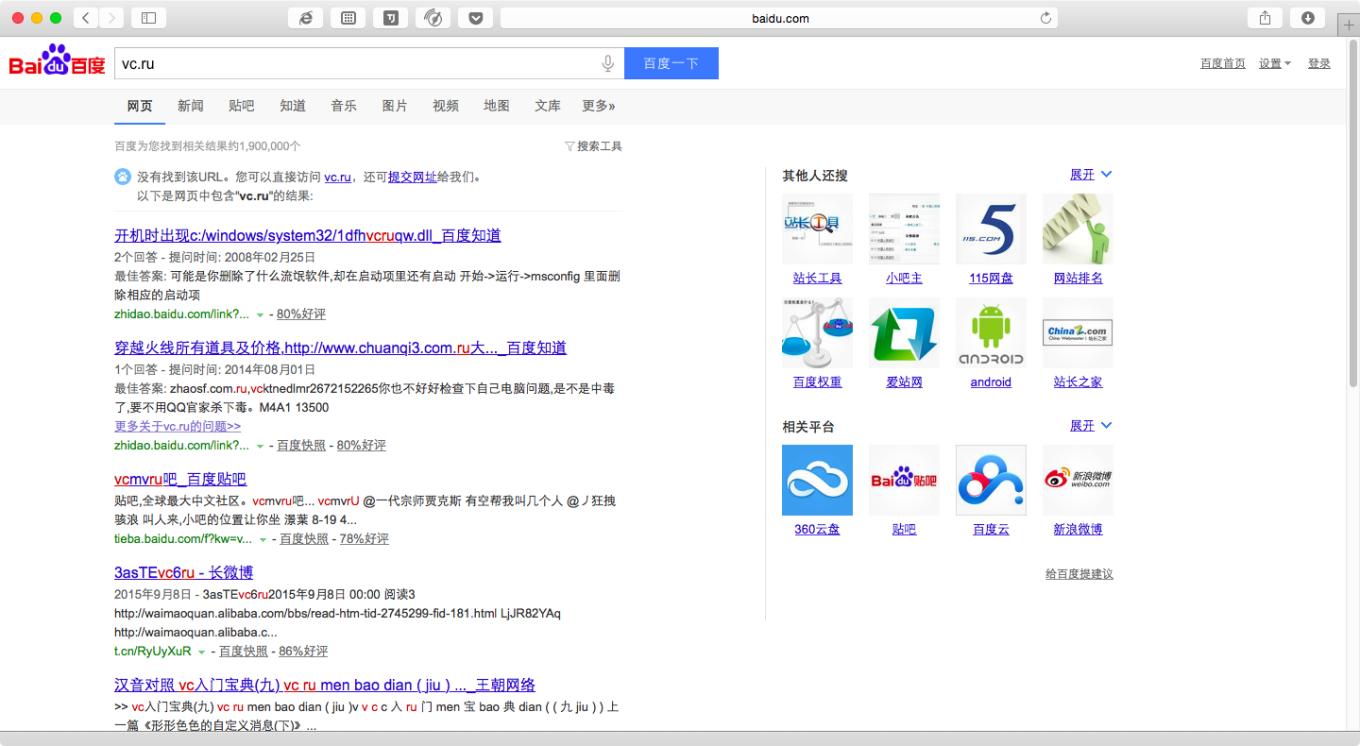Open the vcmvru吧_百度贴吧 result
This screenshot has height=746, width=1360.
click(180, 479)
